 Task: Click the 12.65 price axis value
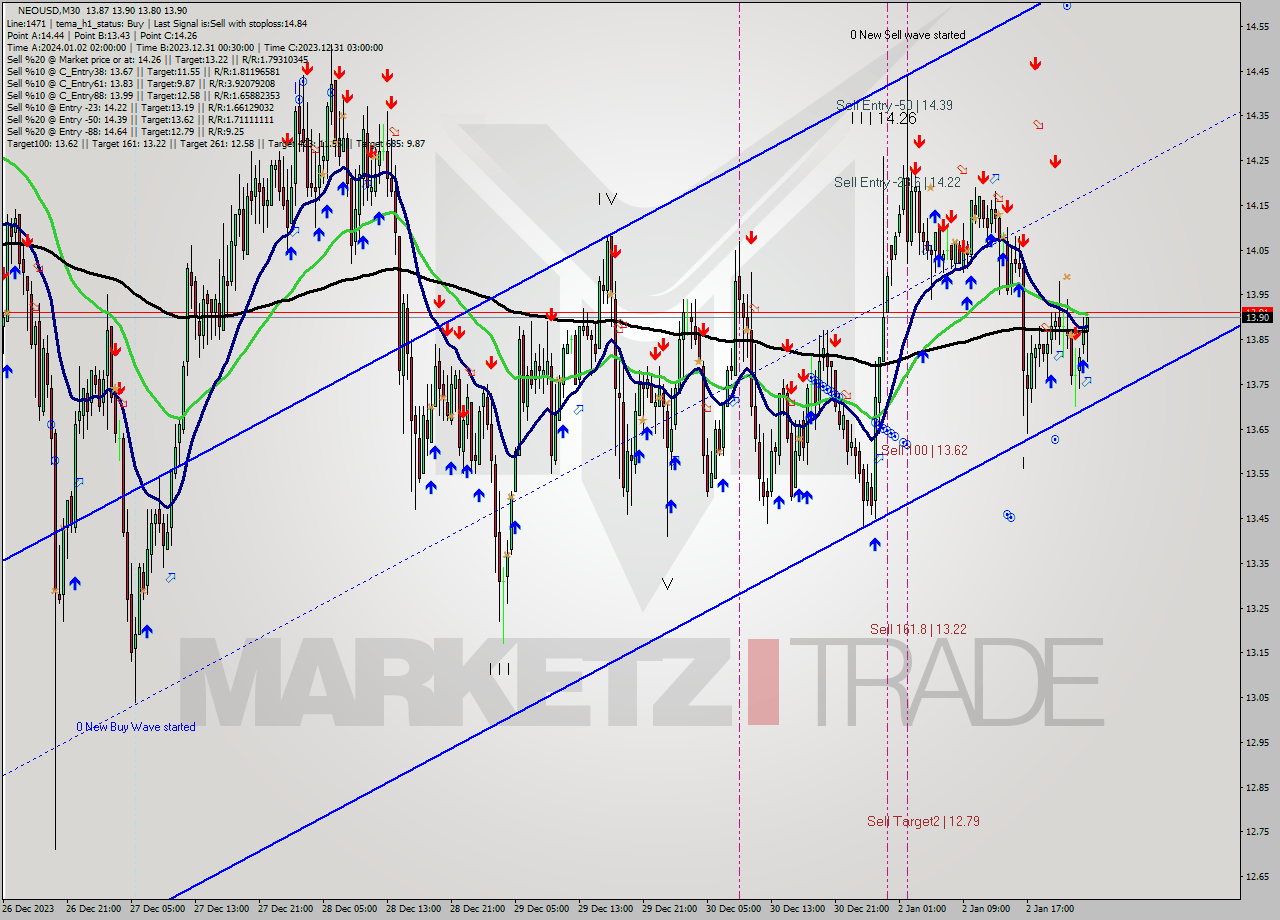(x=1258, y=877)
